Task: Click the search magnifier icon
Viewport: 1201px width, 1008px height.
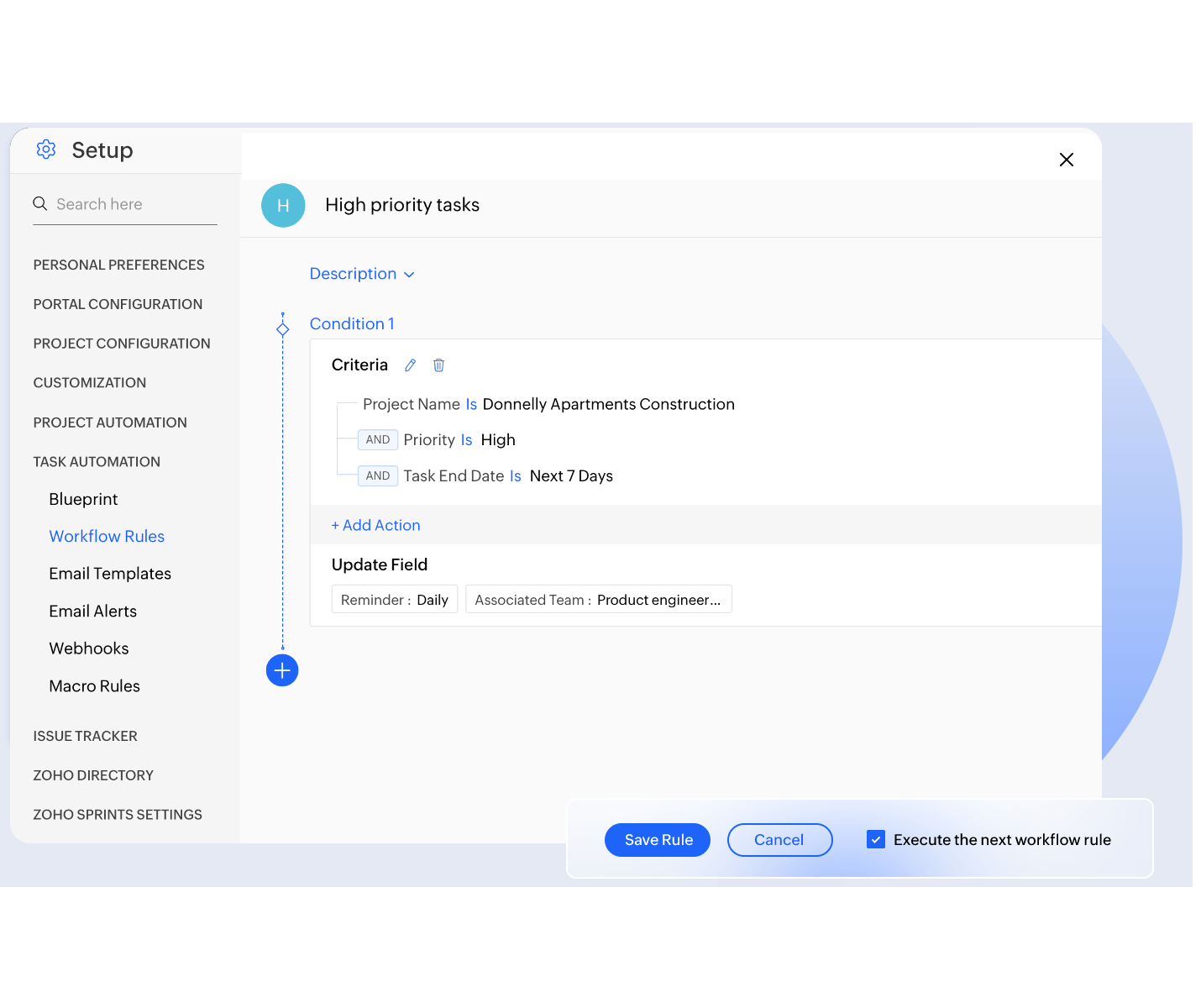Action: click(39, 203)
